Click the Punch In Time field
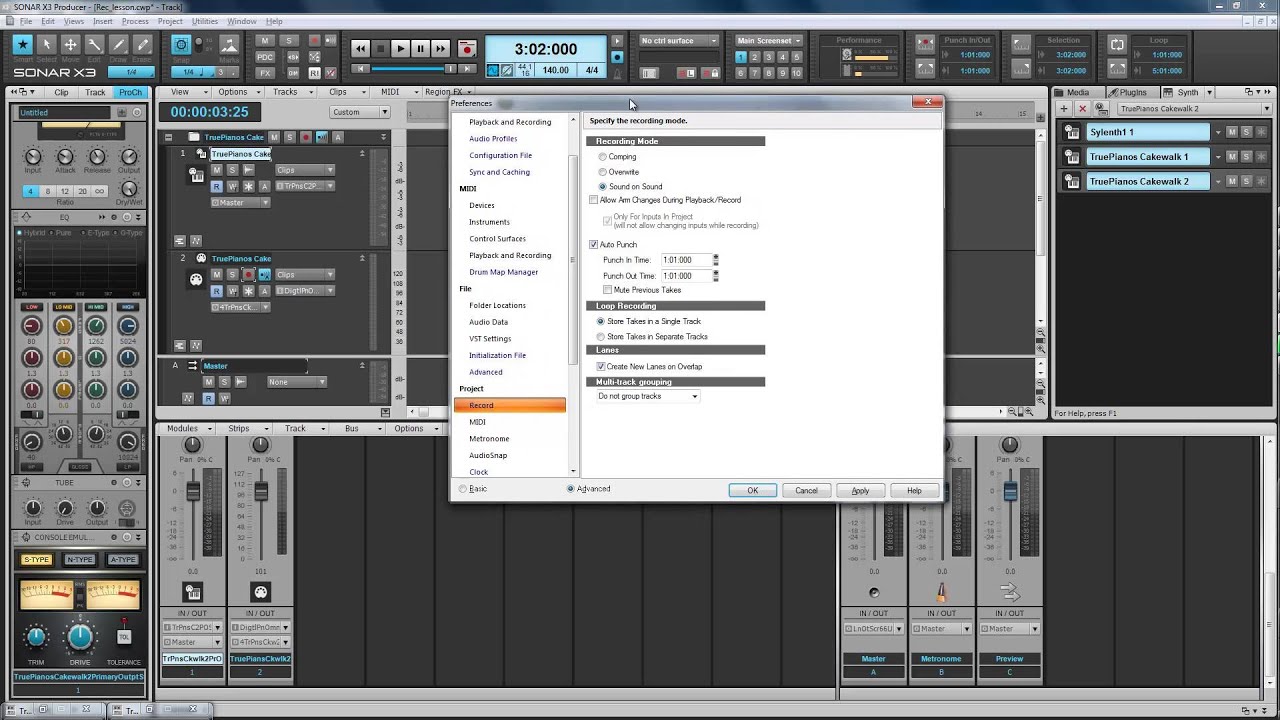The height and width of the screenshot is (720, 1280). [686, 260]
